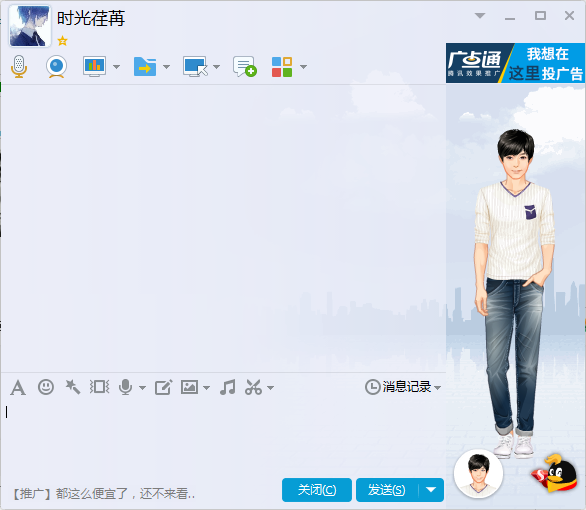Click the handwriting input pencil icon
586x510 pixels.
click(x=164, y=387)
